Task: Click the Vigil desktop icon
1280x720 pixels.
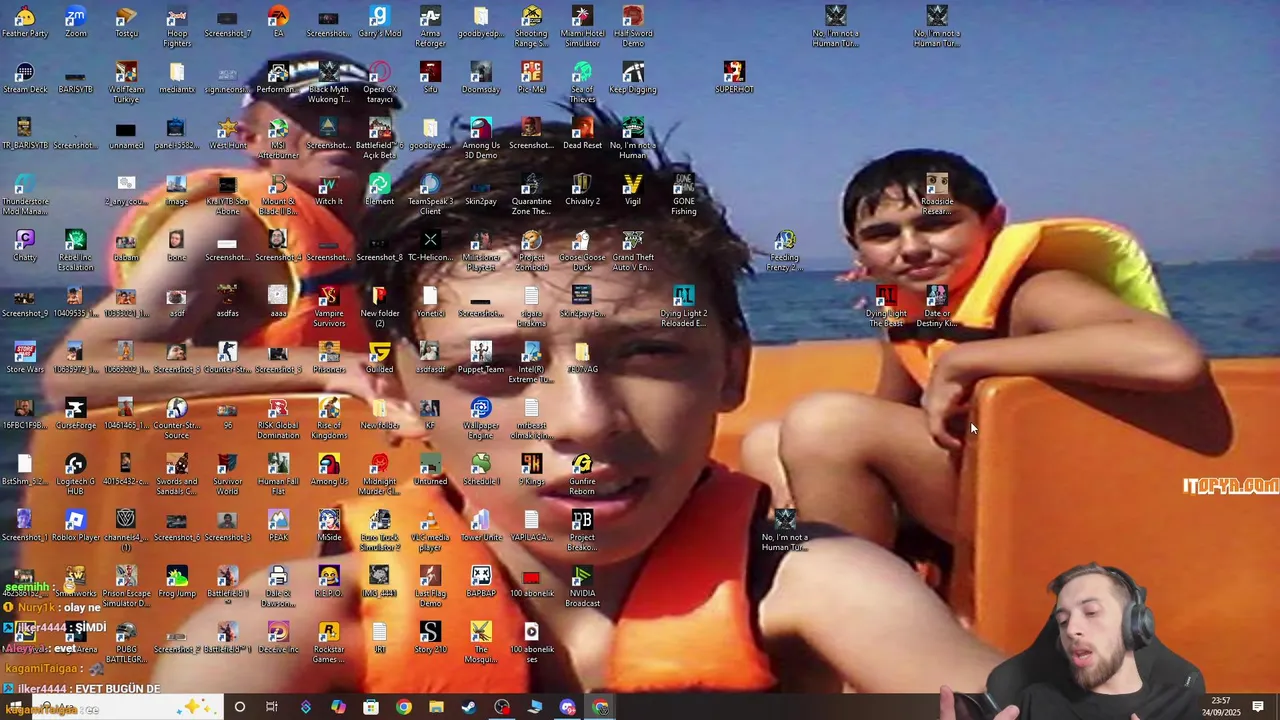Action: 633,190
